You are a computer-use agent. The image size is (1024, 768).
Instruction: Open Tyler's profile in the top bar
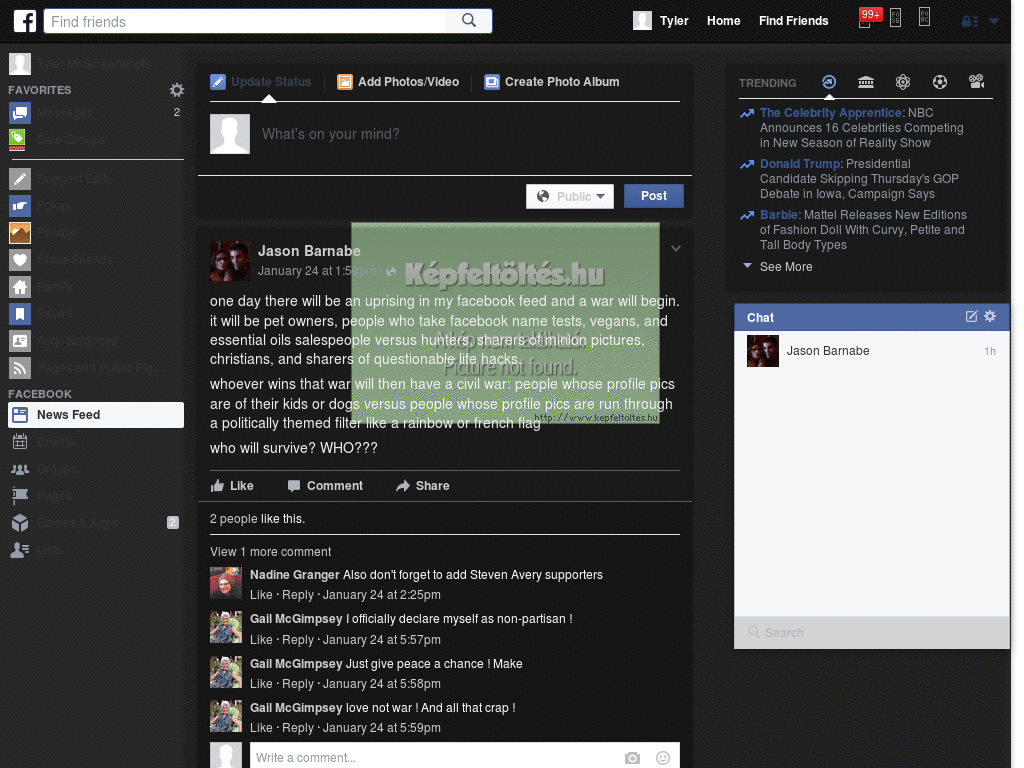click(661, 21)
